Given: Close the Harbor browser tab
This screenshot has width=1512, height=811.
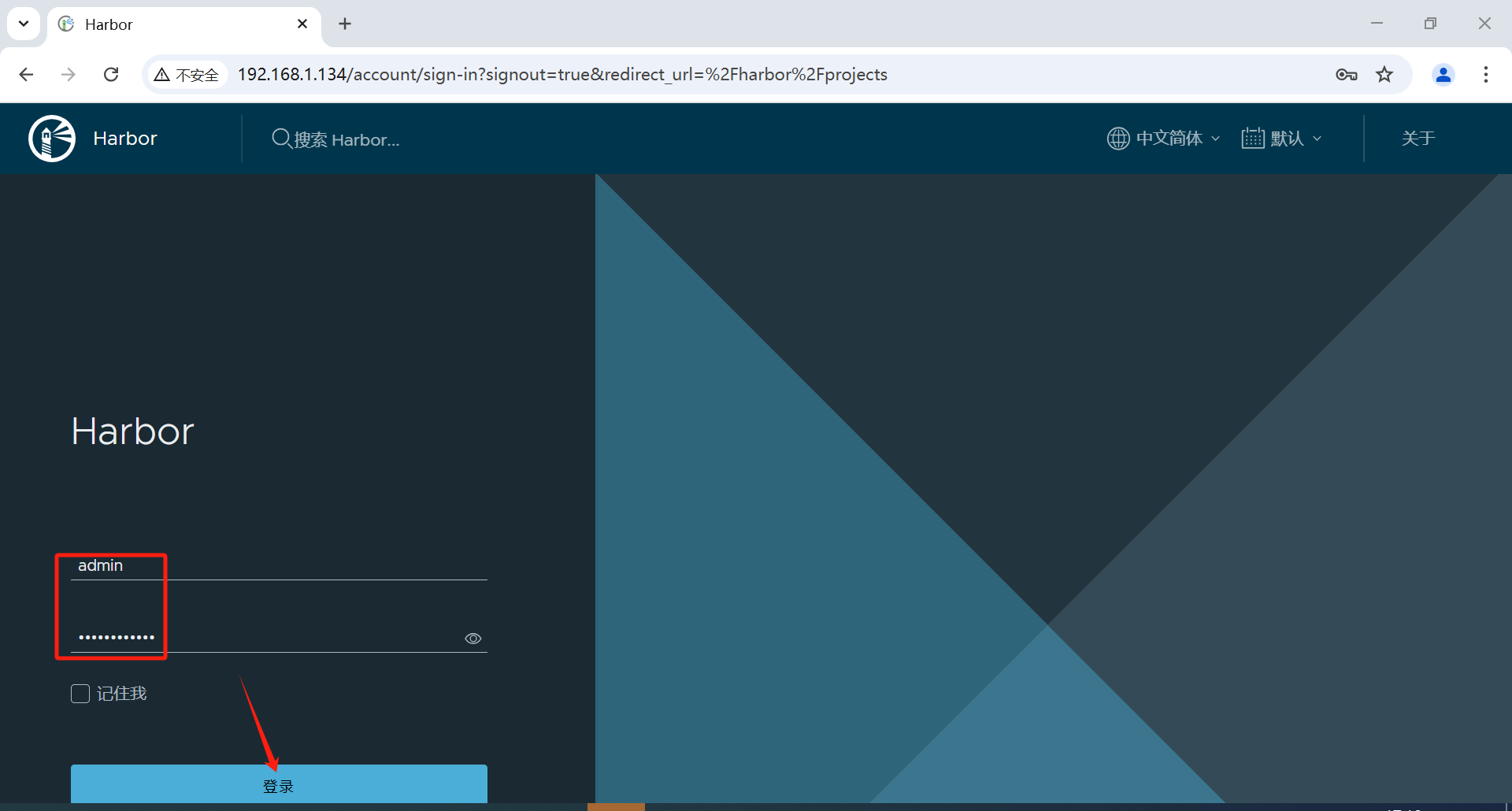Looking at the screenshot, I should pyautogui.click(x=302, y=24).
